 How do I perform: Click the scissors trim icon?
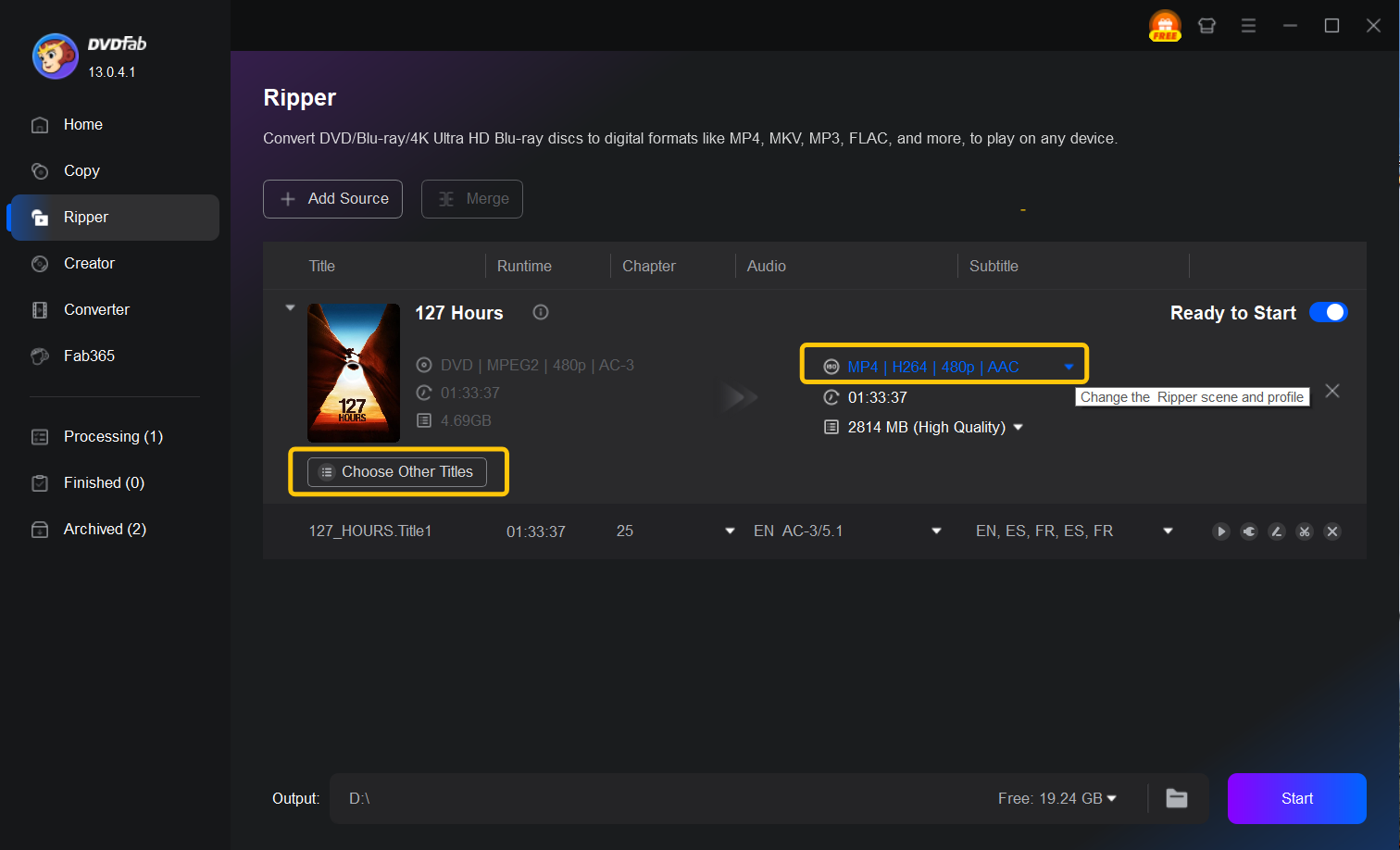pos(1305,531)
